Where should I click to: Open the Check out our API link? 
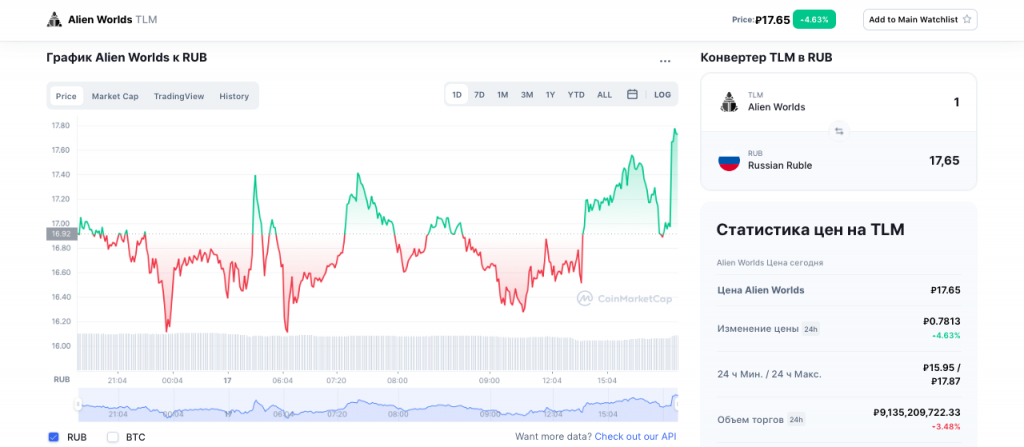pos(635,437)
